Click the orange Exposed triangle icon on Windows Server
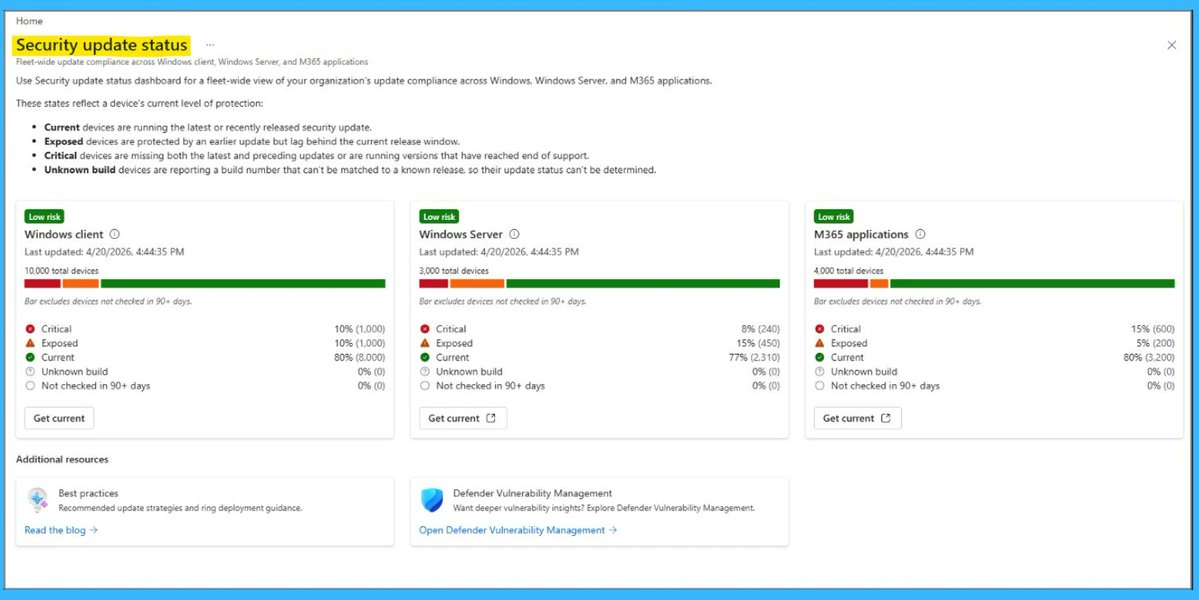The height and width of the screenshot is (600, 1199). 425,343
